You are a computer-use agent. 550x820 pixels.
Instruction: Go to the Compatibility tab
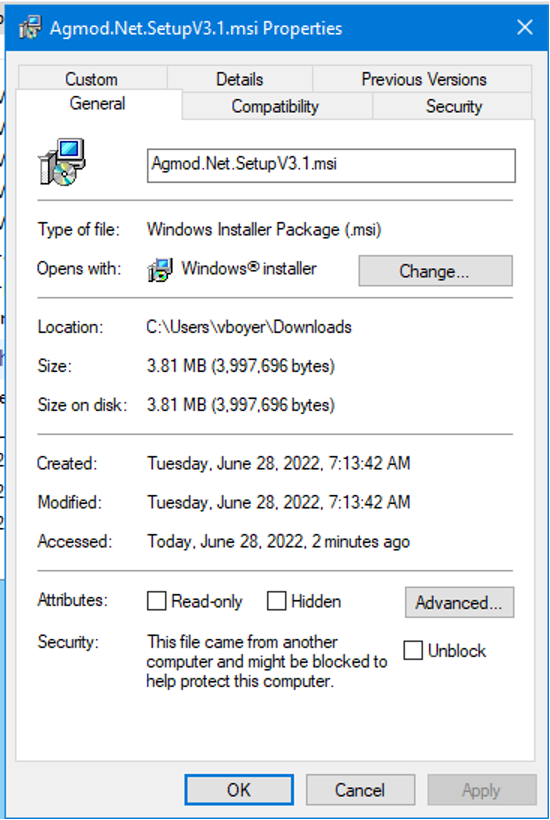(276, 106)
